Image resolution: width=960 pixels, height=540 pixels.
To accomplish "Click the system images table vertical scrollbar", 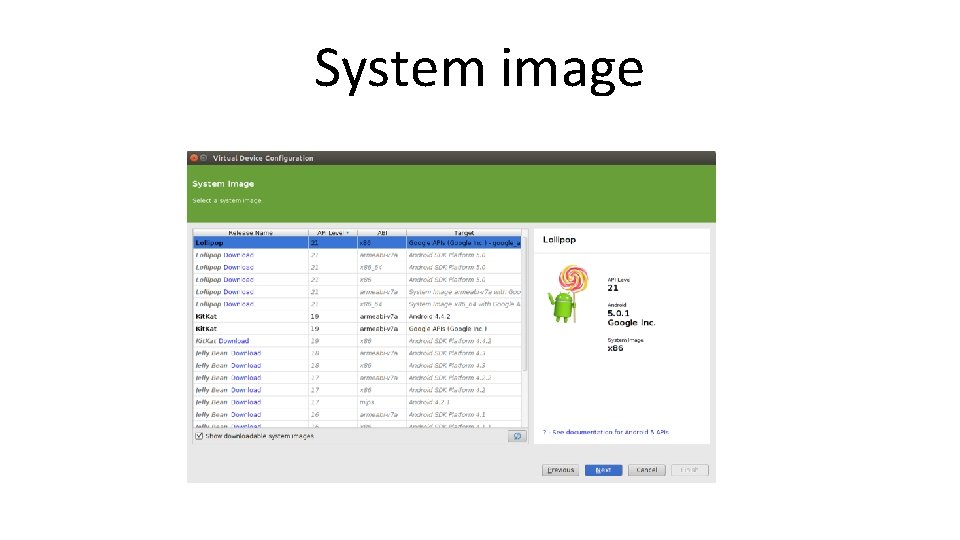I will pos(524,304).
